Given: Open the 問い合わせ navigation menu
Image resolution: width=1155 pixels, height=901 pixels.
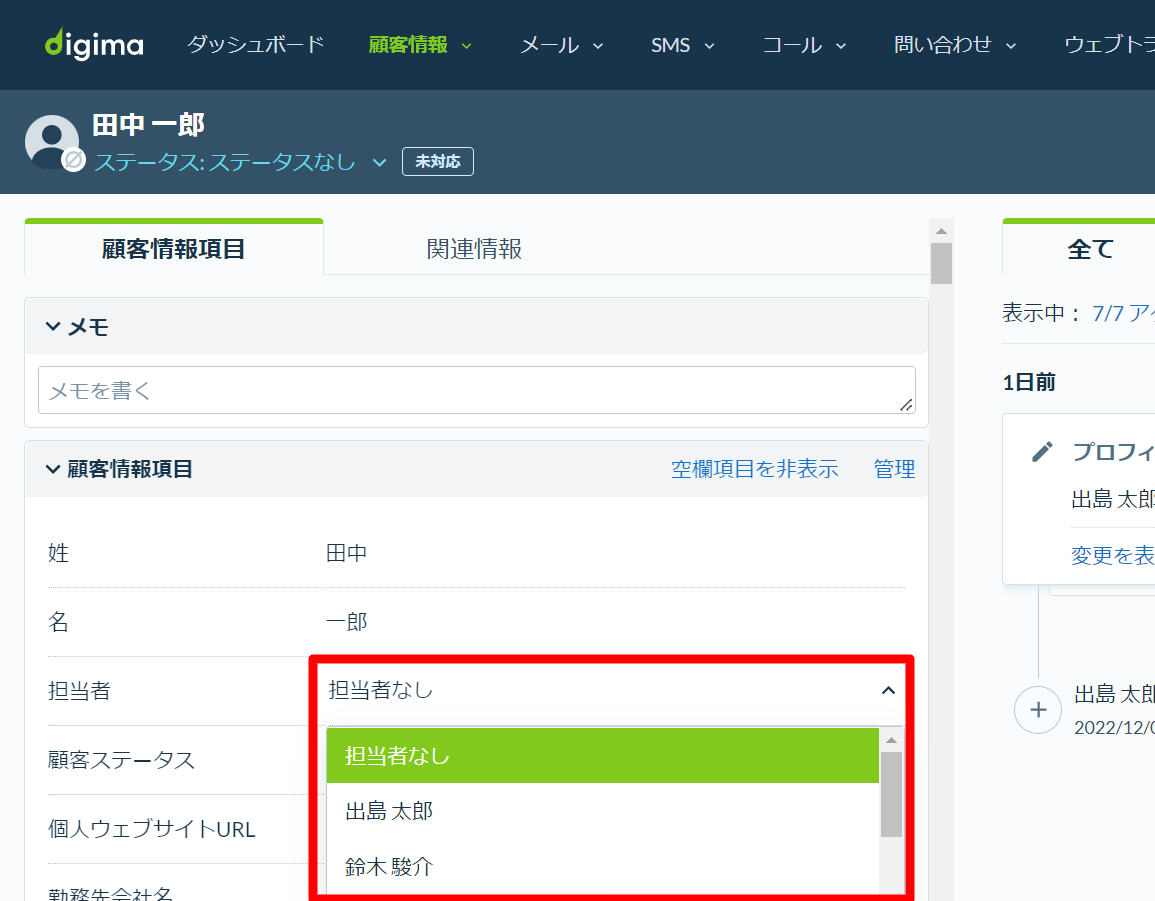Looking at the screenshot, I should coord(955,45).
